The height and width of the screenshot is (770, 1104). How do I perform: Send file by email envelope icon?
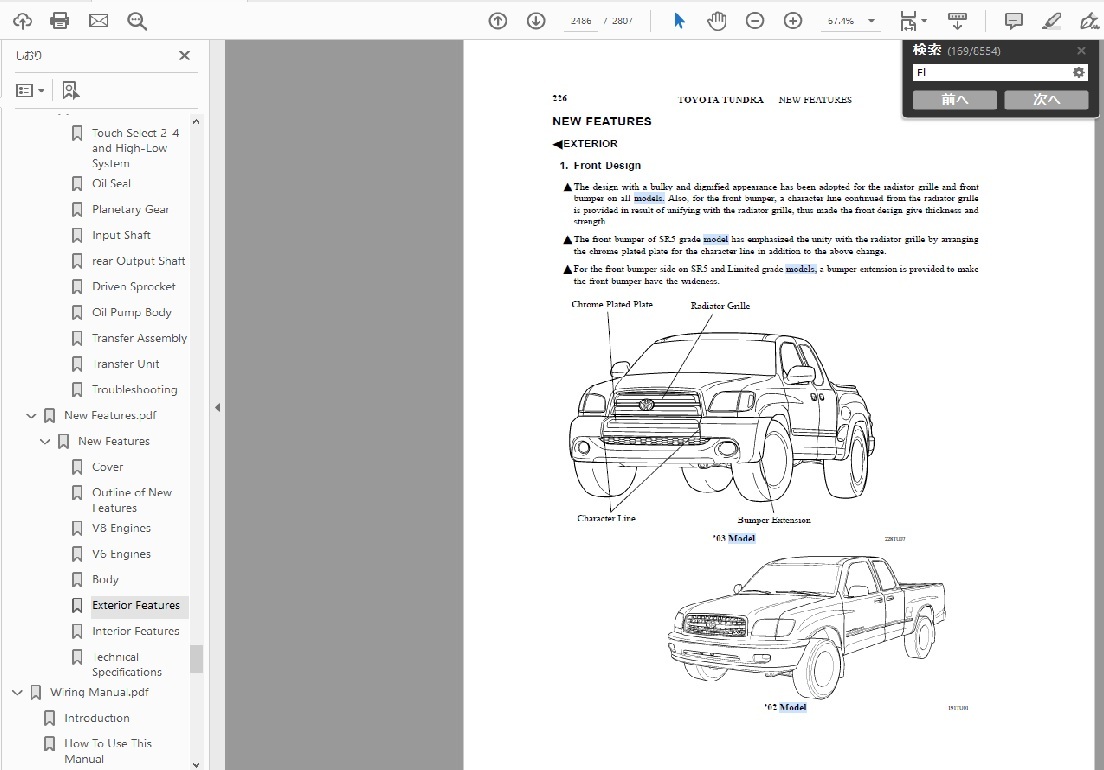coord(98,21)
